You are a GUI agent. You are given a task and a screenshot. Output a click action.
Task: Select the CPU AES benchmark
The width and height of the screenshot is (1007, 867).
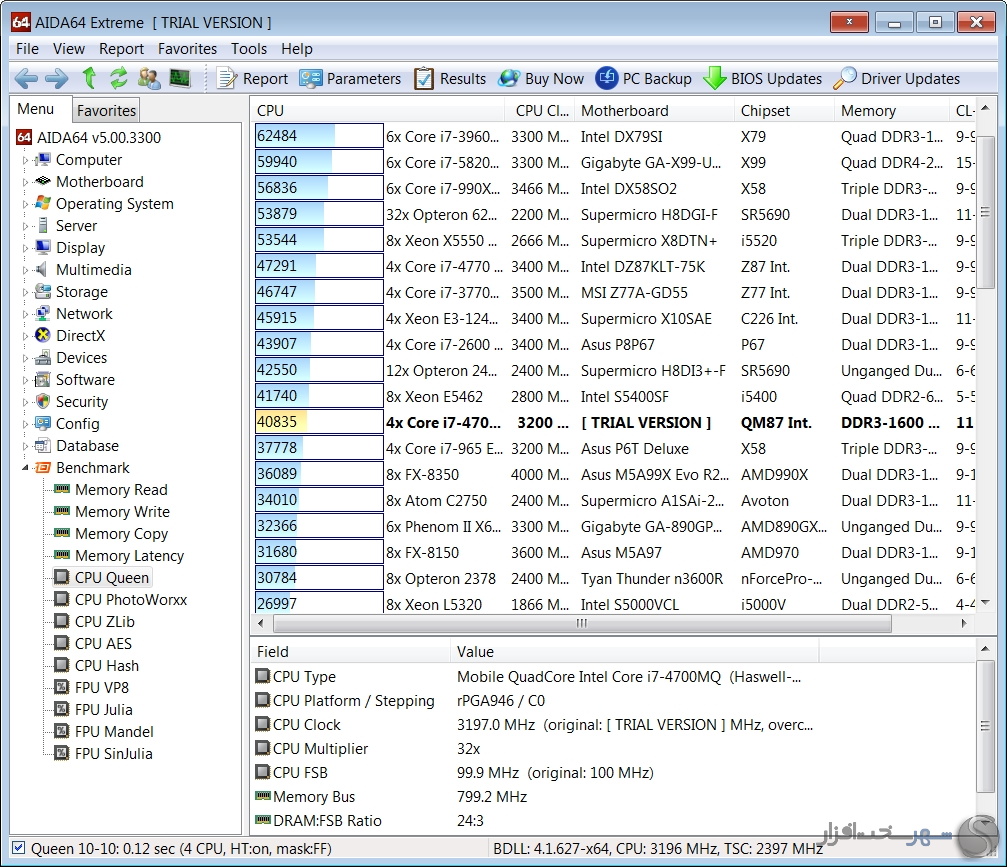coord(103,644)
